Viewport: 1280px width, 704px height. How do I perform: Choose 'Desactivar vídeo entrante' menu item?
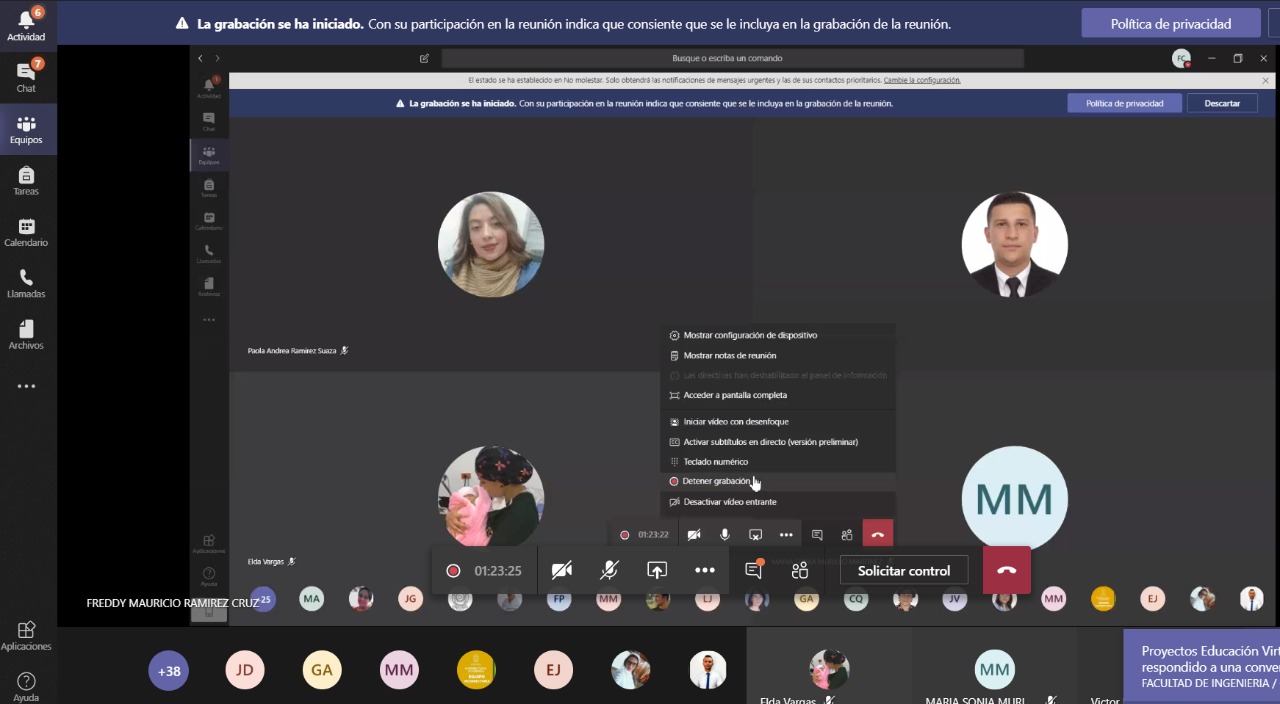778,502
